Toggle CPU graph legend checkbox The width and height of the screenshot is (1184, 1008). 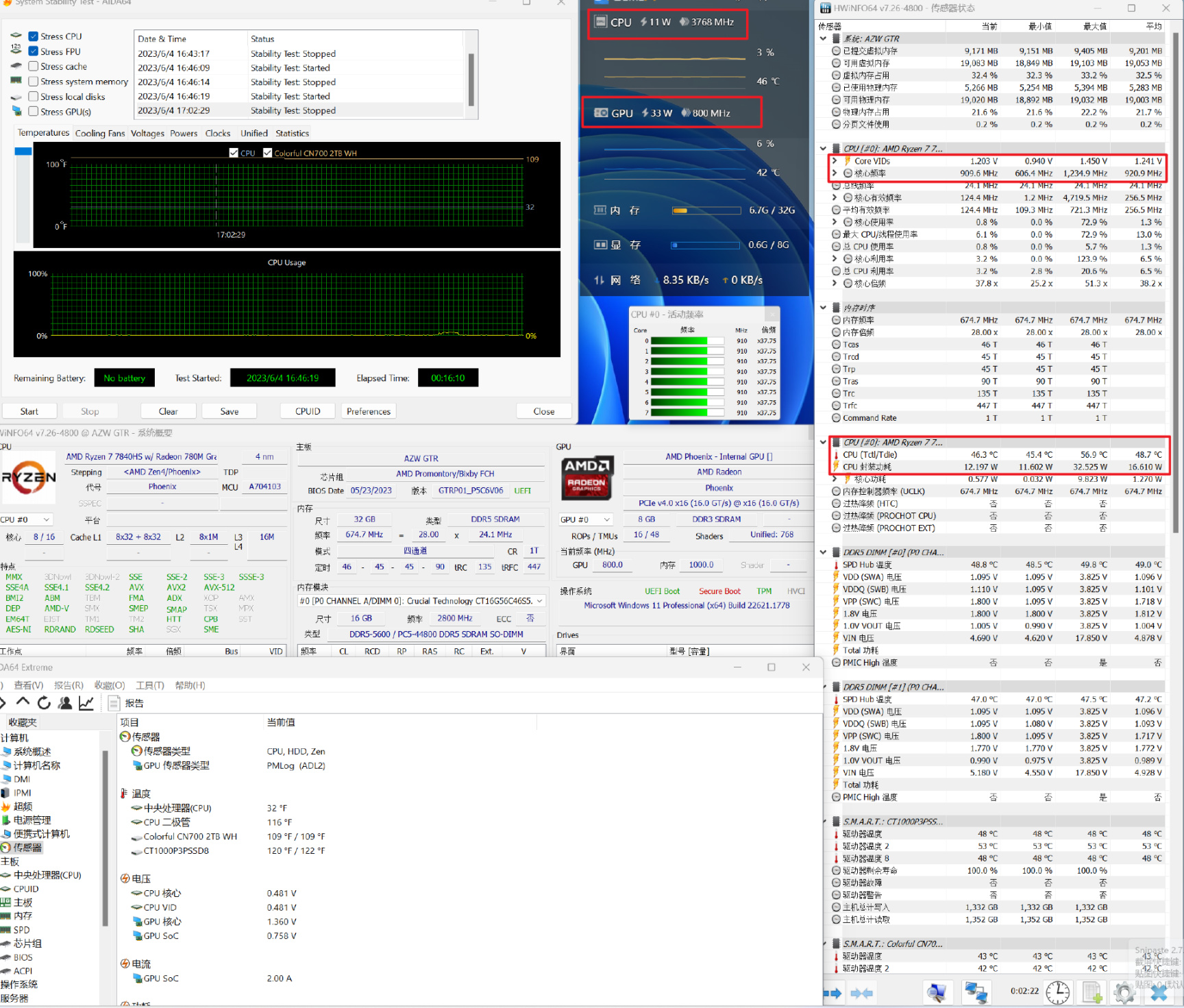pos(234,153)
